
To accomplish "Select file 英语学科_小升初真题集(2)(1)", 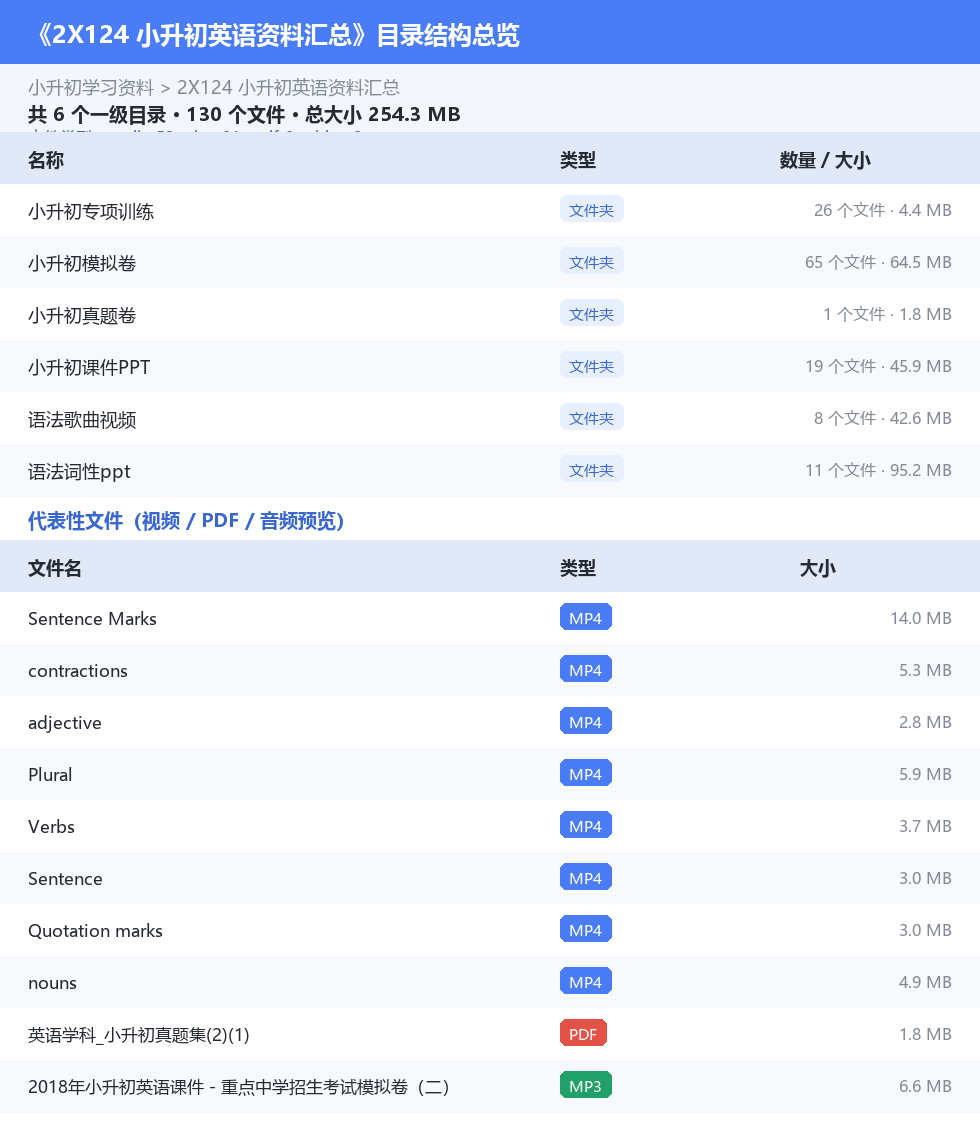I will click(x=139, y=1035).
